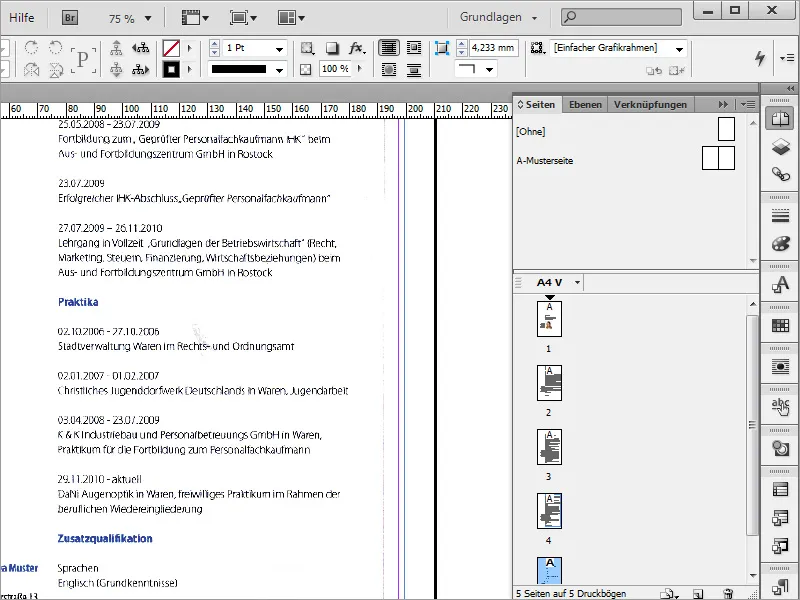Screen dimensions: 800x600
Task: Switch to the Seiten tab
Action: click(x=537, y=105)
